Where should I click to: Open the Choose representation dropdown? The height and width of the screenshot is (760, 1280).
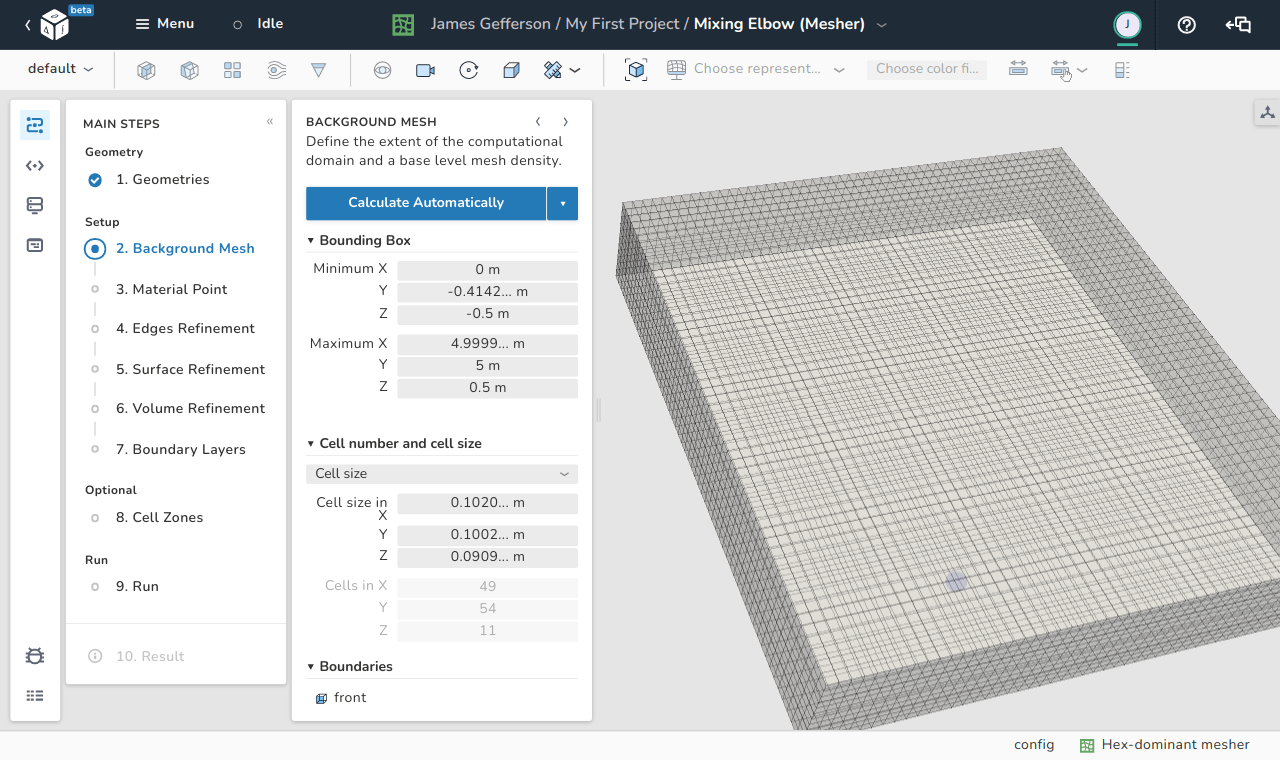pos(757,69)
